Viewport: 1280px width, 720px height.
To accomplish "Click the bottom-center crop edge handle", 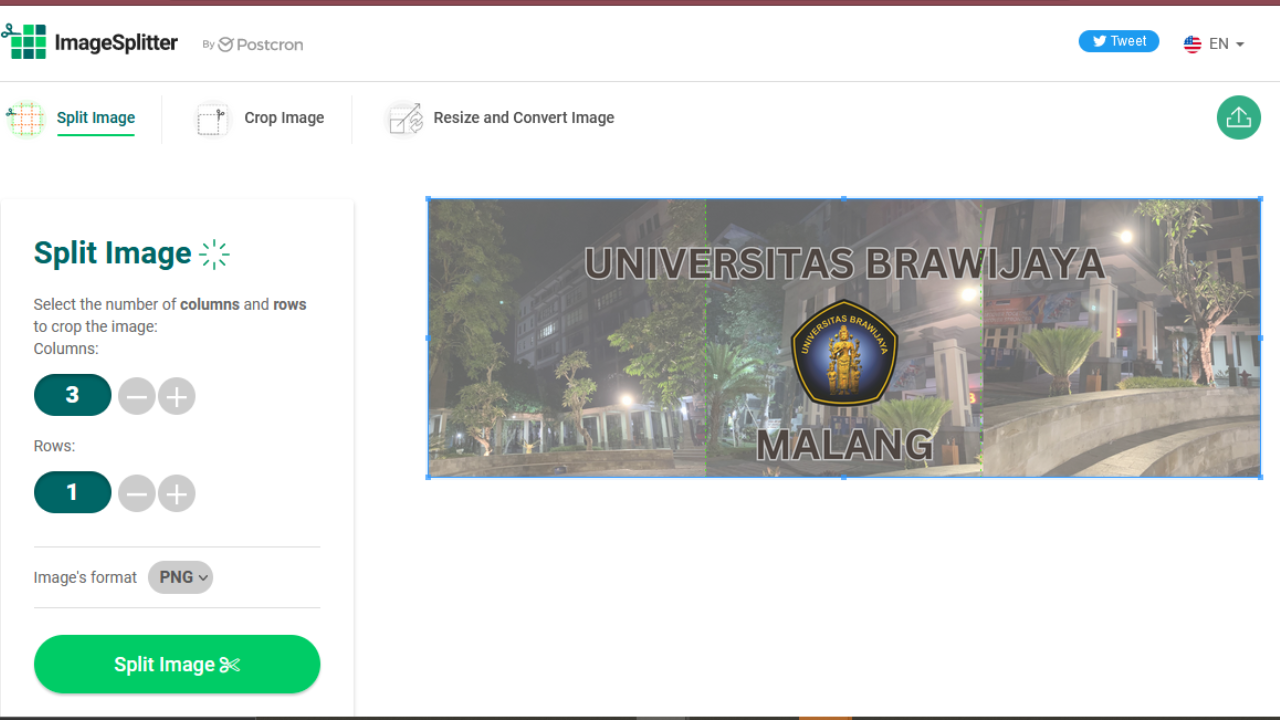I will point(844,477).
